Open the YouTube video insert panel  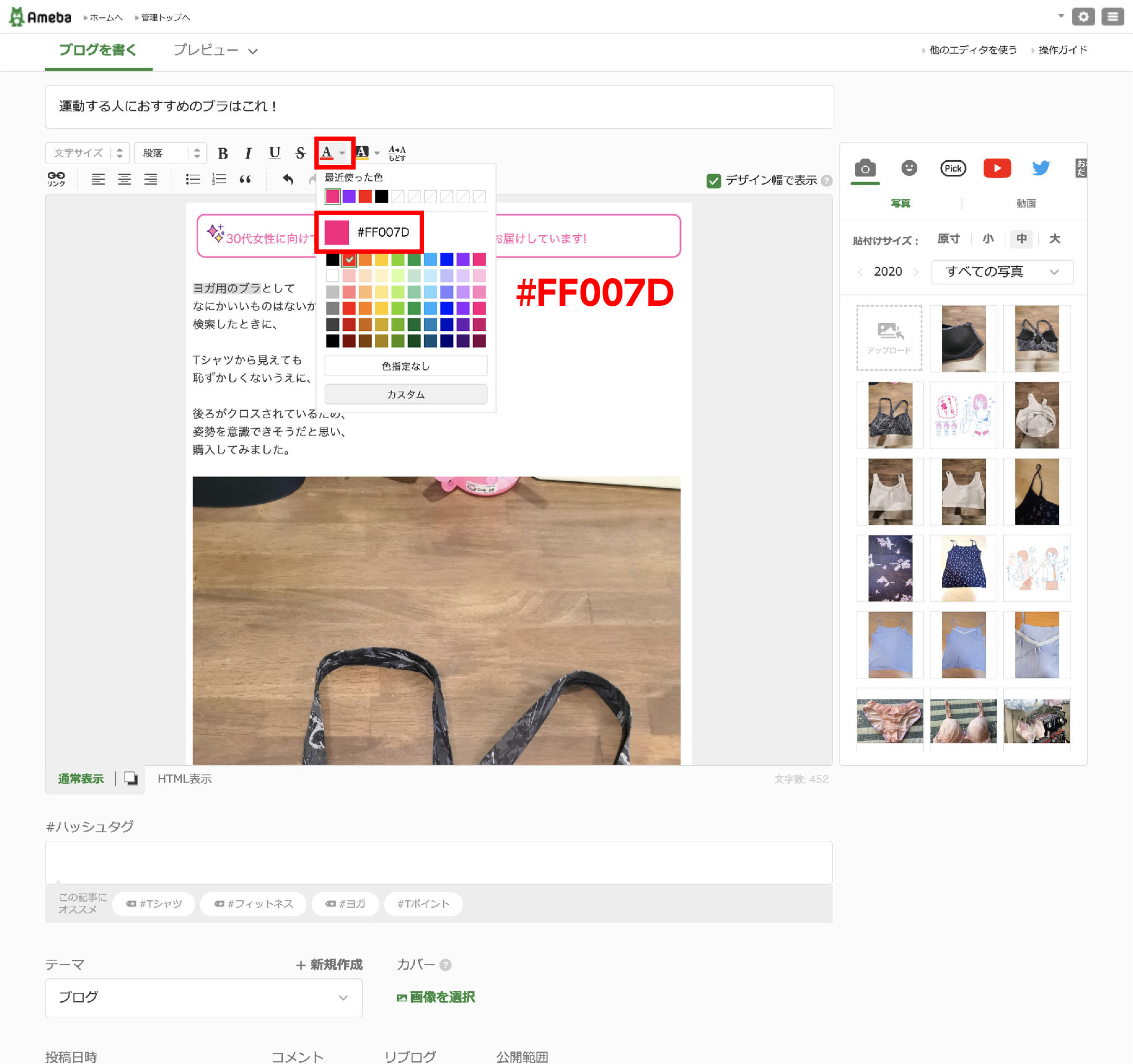point(996,168)
